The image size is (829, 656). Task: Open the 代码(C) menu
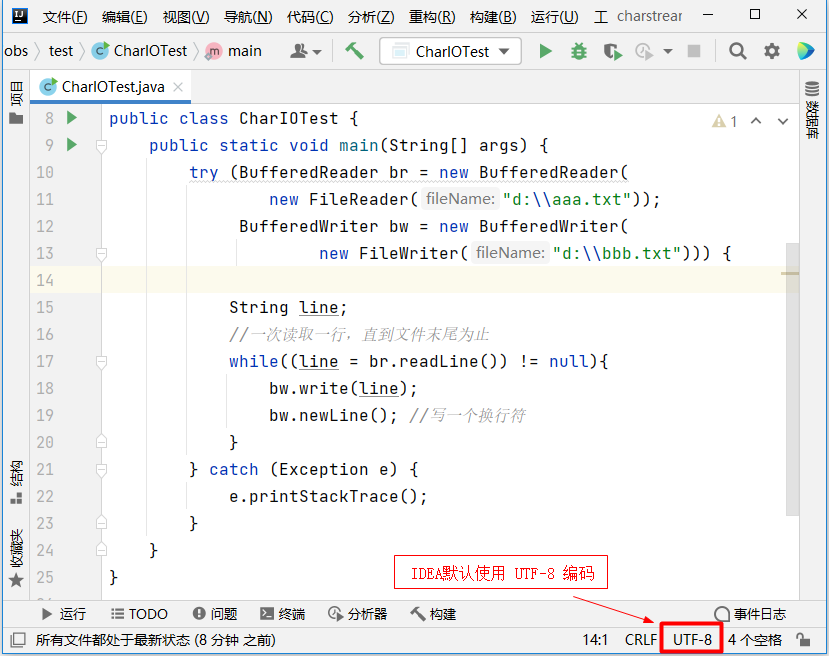pos(310,17)
